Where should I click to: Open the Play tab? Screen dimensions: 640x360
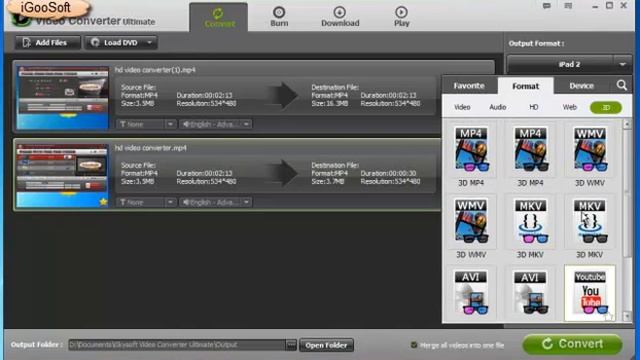point(401,17)
